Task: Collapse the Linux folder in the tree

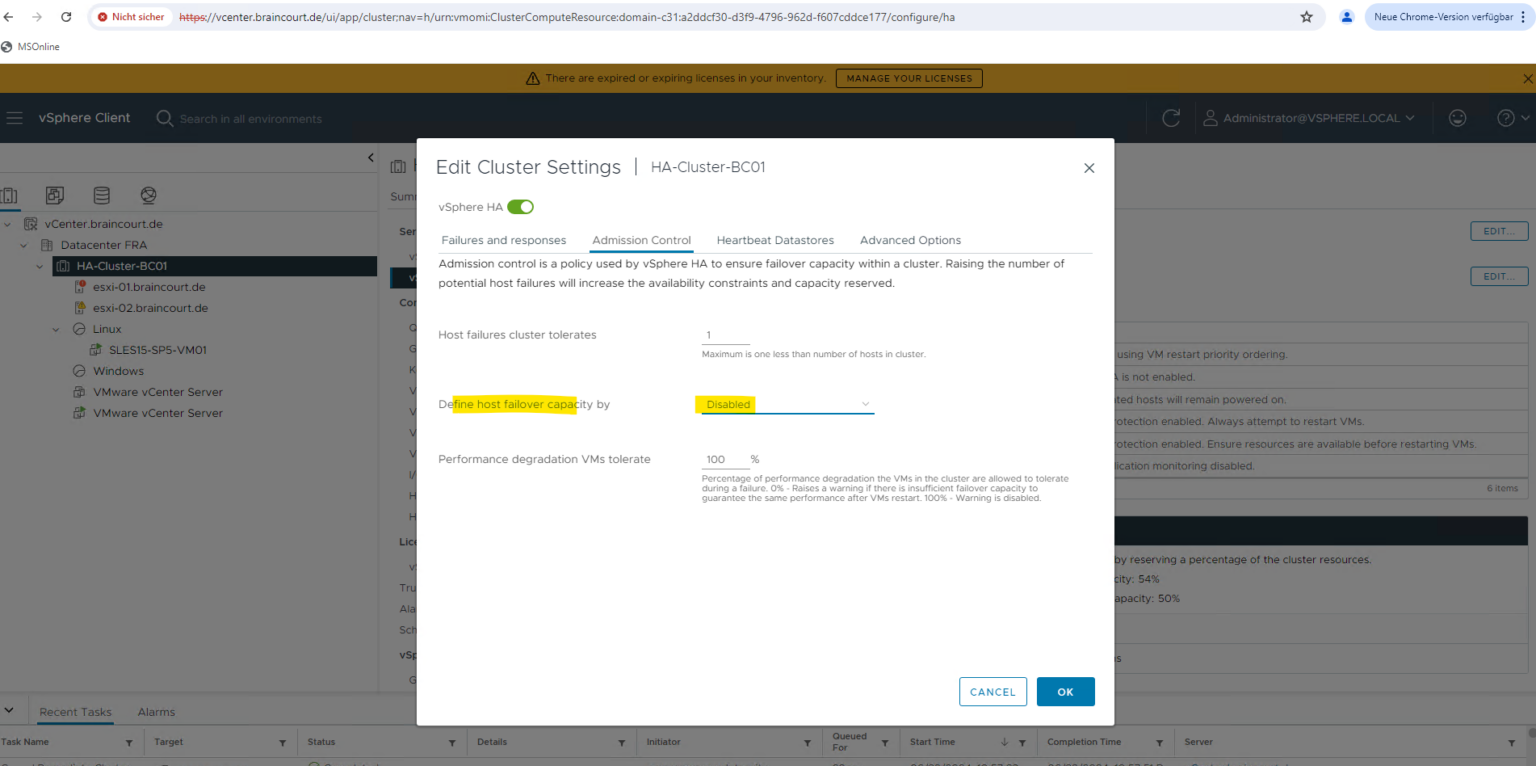Action: (x=56, y=328)
